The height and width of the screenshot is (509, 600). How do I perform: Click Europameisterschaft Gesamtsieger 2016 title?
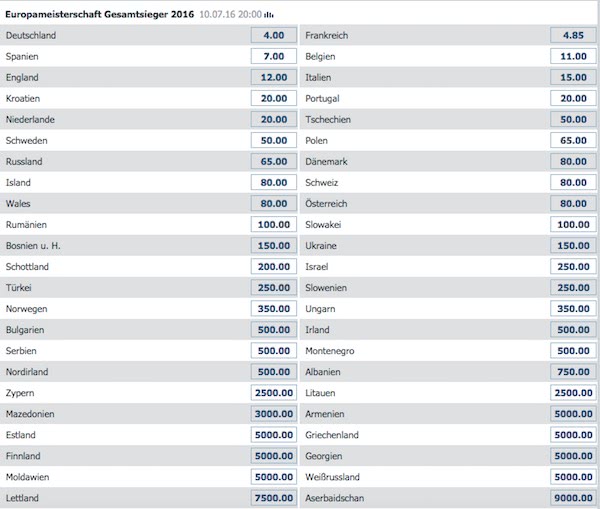(x=99, y=15)
